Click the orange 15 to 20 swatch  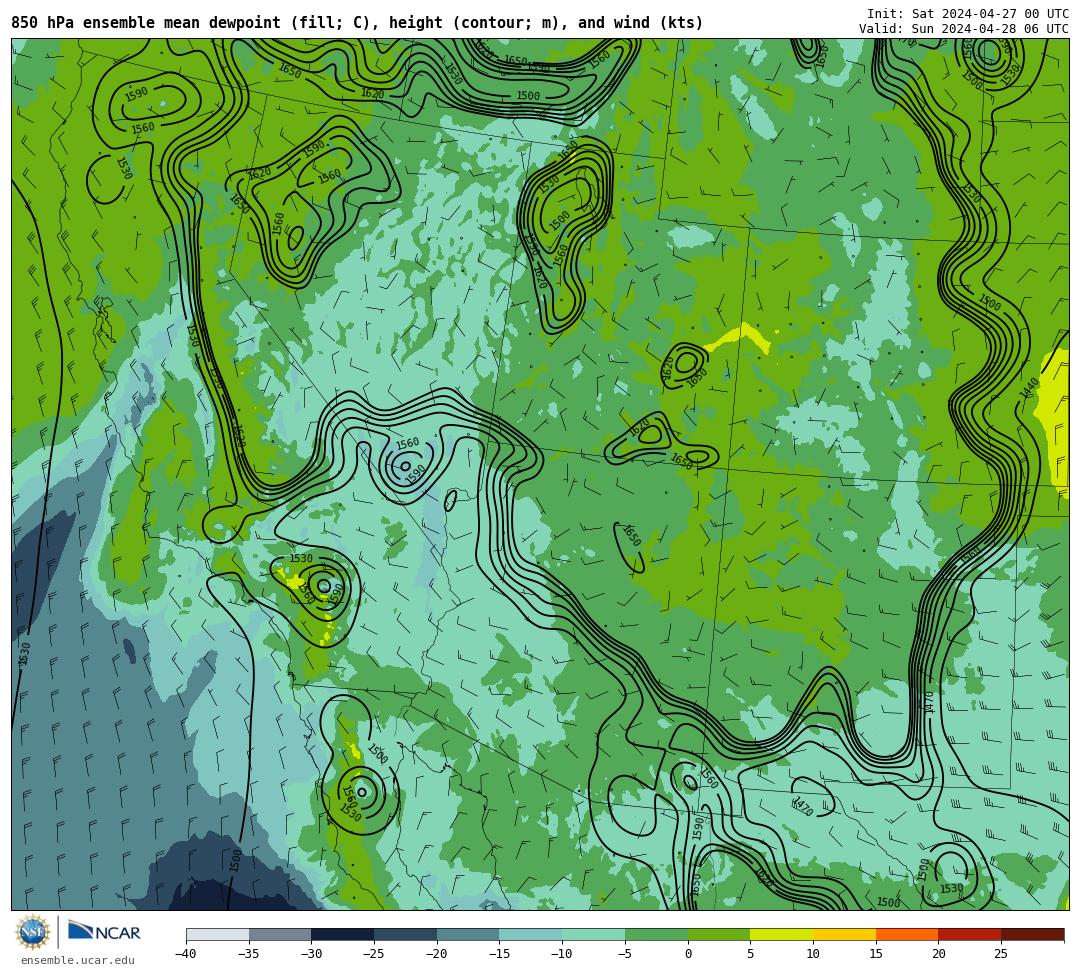906,934
